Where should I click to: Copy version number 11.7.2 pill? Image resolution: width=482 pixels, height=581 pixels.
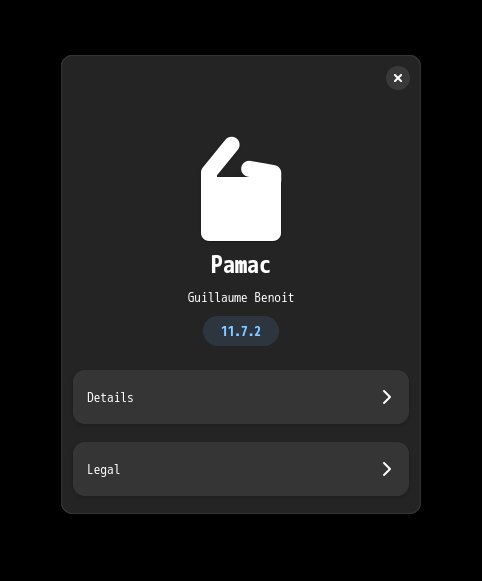click(x=241, y=331)
